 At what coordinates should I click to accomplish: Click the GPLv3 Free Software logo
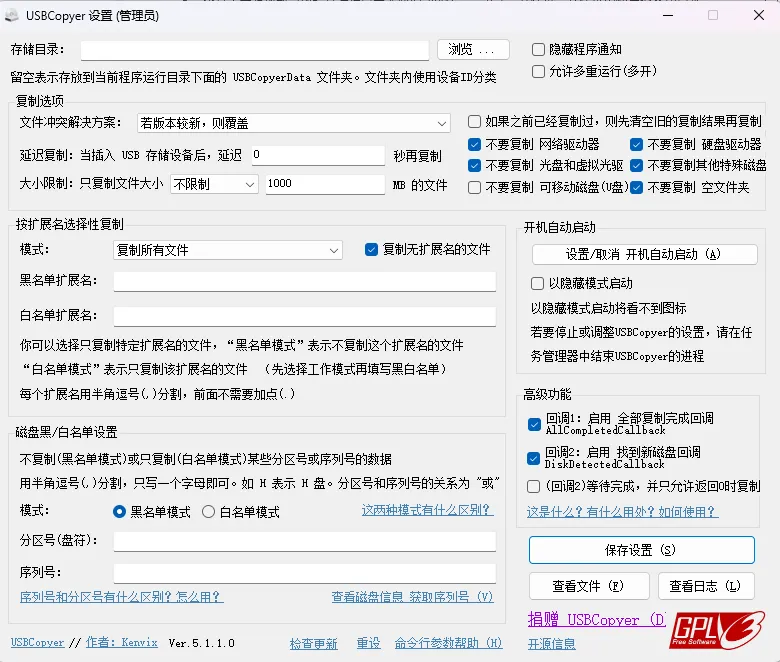point(716,630)
